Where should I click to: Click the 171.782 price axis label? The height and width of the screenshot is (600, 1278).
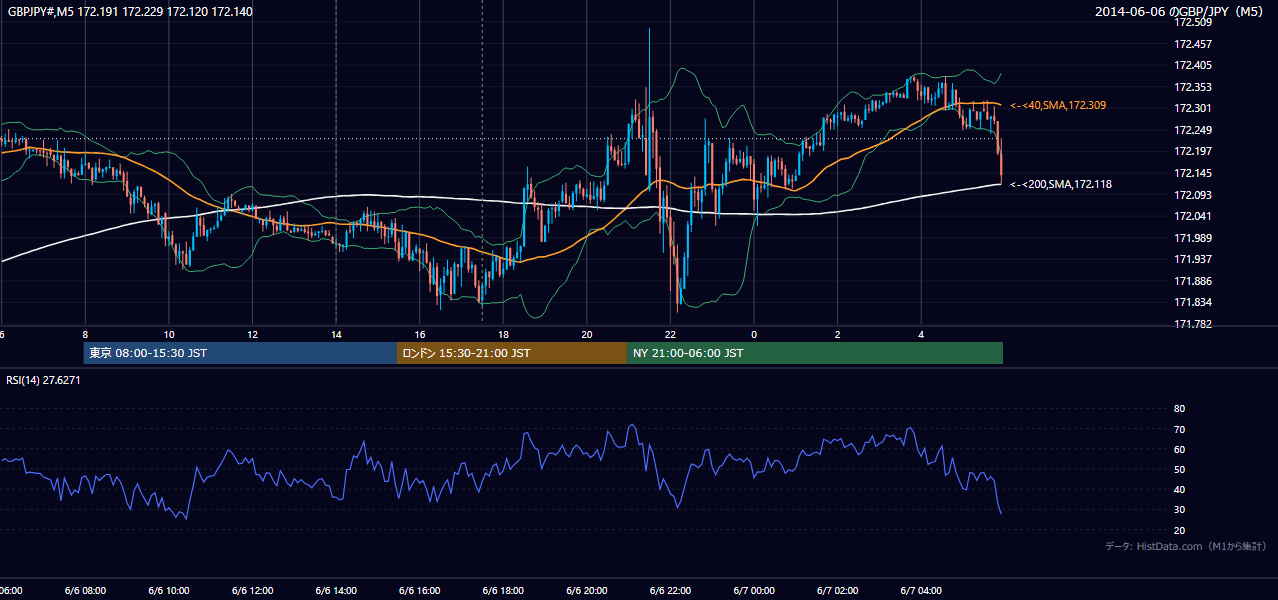point(1194,324)
